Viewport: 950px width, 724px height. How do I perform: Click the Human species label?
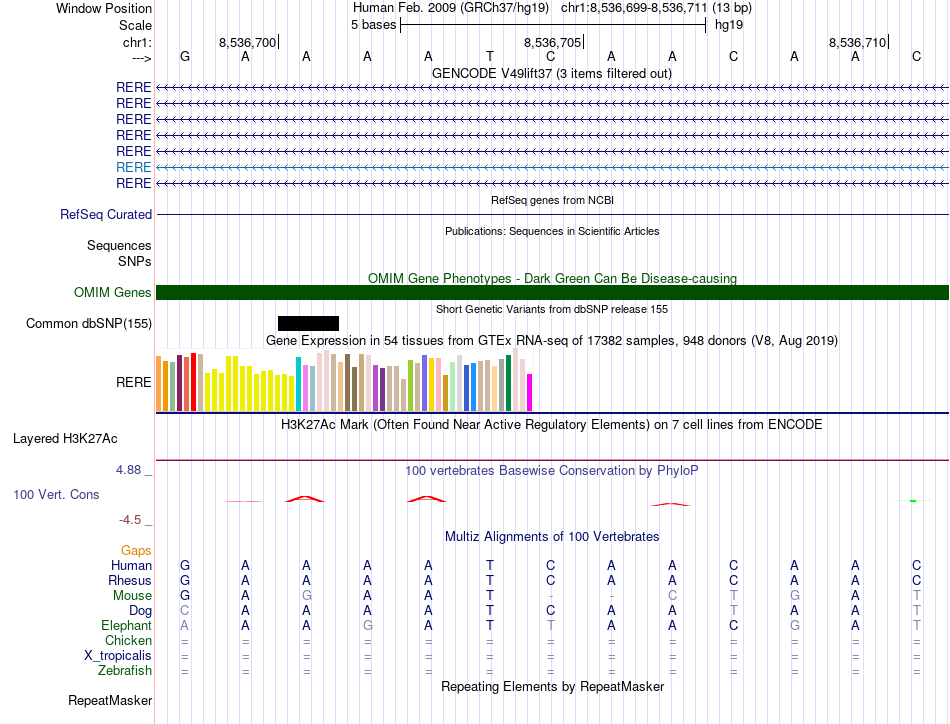pyautogui.click(x=131, y=565)
